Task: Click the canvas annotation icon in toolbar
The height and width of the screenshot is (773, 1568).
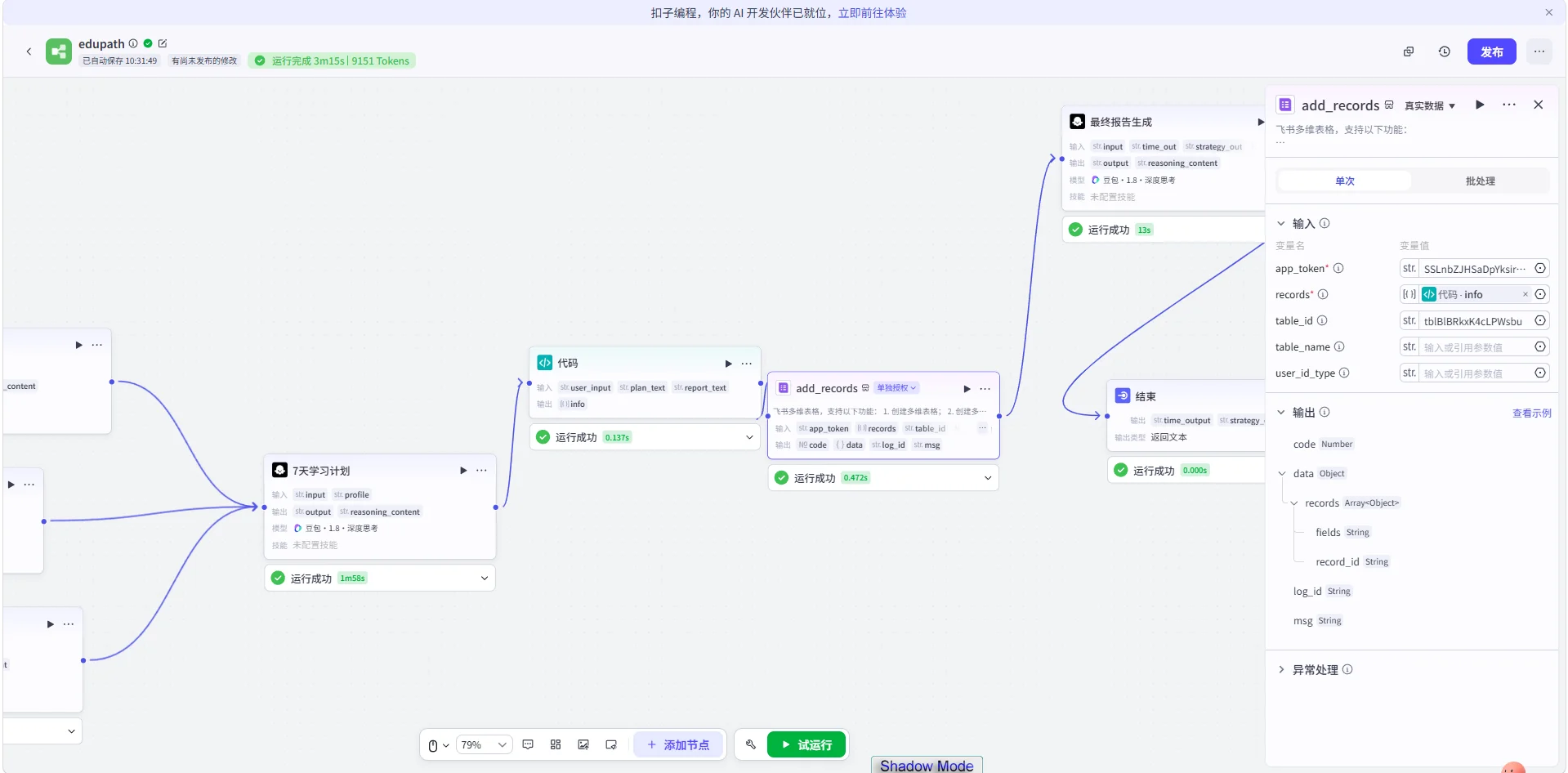Action: coord(611,744)
